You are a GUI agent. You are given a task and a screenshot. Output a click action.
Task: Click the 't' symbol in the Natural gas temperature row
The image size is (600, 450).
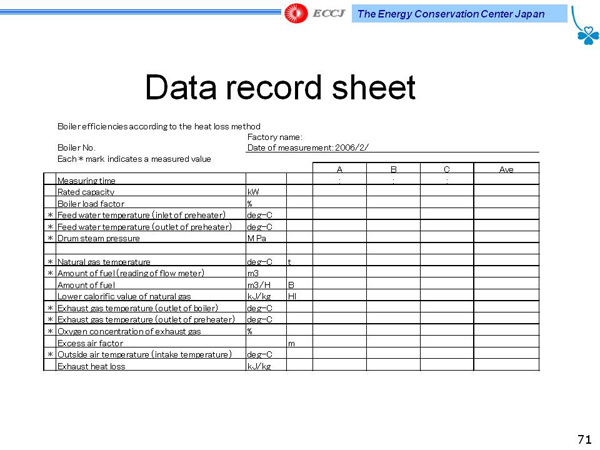[289, 262]
